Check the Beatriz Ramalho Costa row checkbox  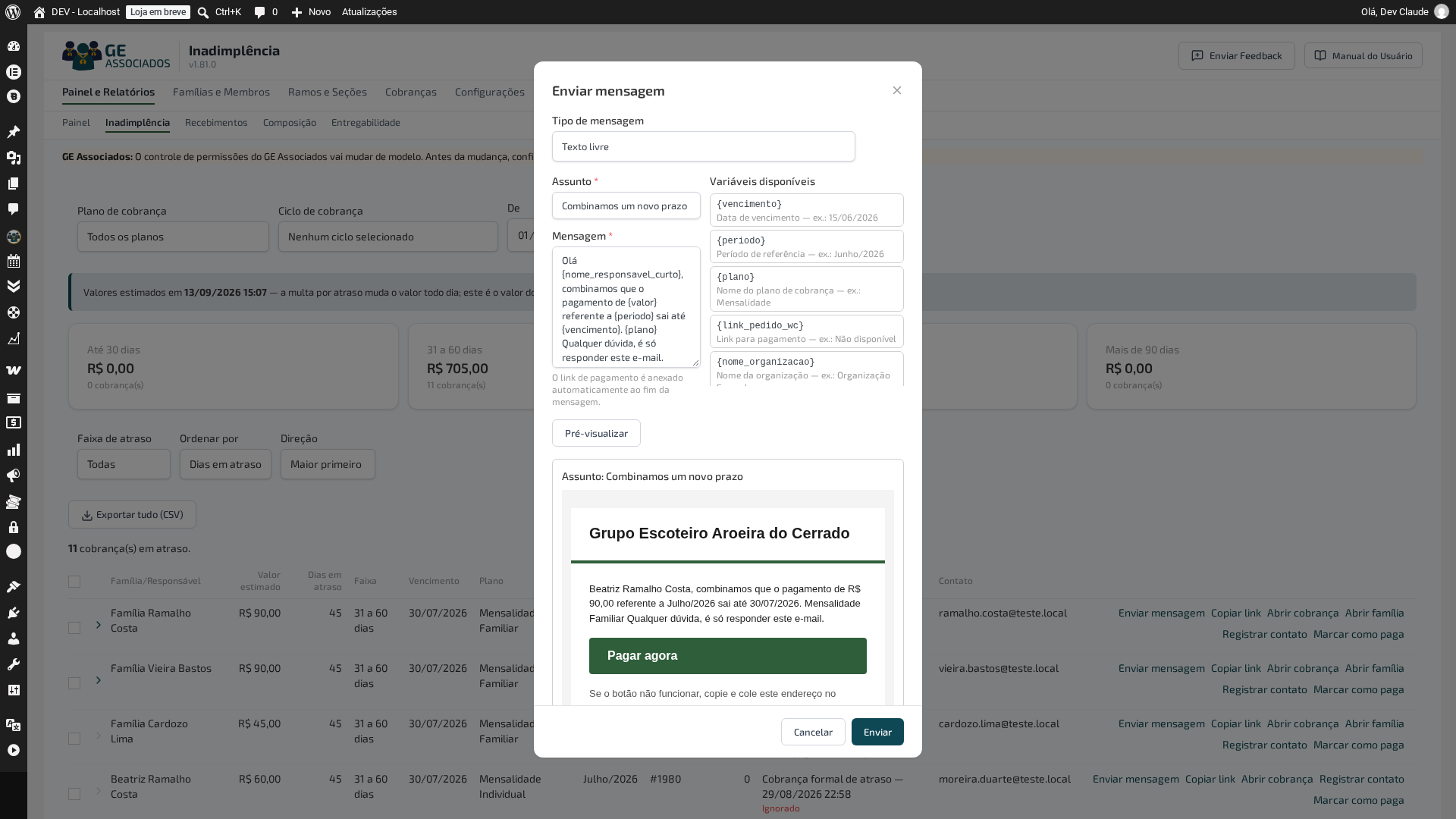74,794
